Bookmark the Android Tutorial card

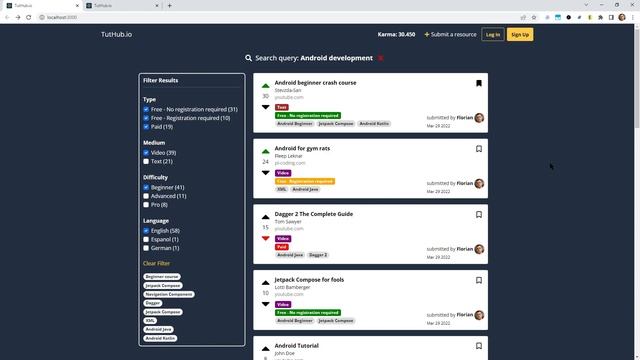tap(479, 346)
